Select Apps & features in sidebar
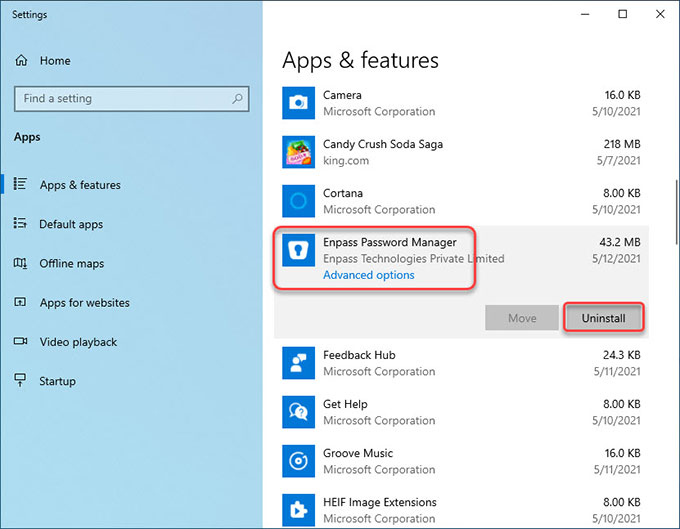 coord(80,185)
